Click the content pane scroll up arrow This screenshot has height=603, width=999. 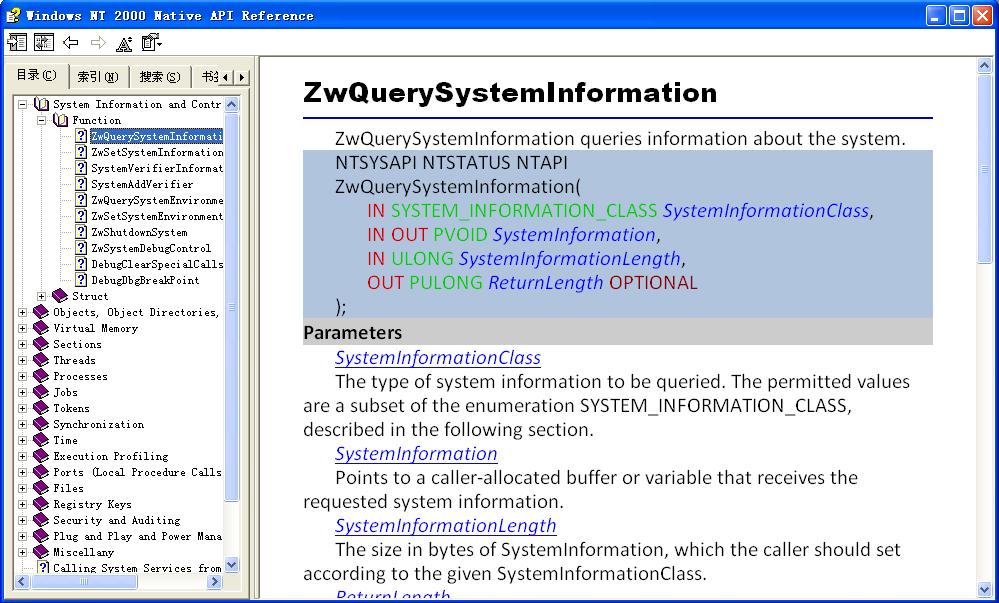[x=984, y=65]
